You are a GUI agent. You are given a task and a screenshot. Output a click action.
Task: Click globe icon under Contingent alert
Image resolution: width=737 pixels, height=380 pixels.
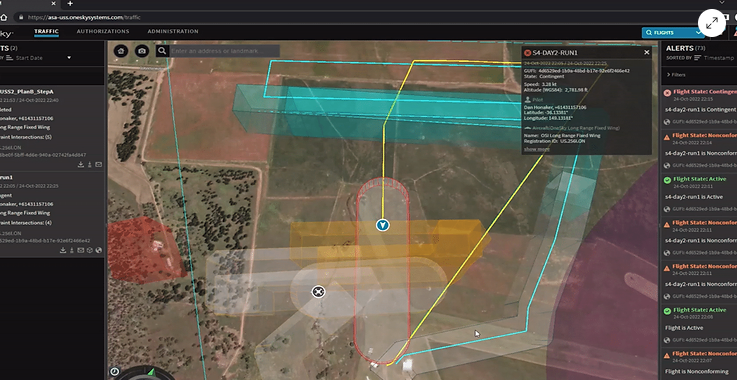coord(667,122)
